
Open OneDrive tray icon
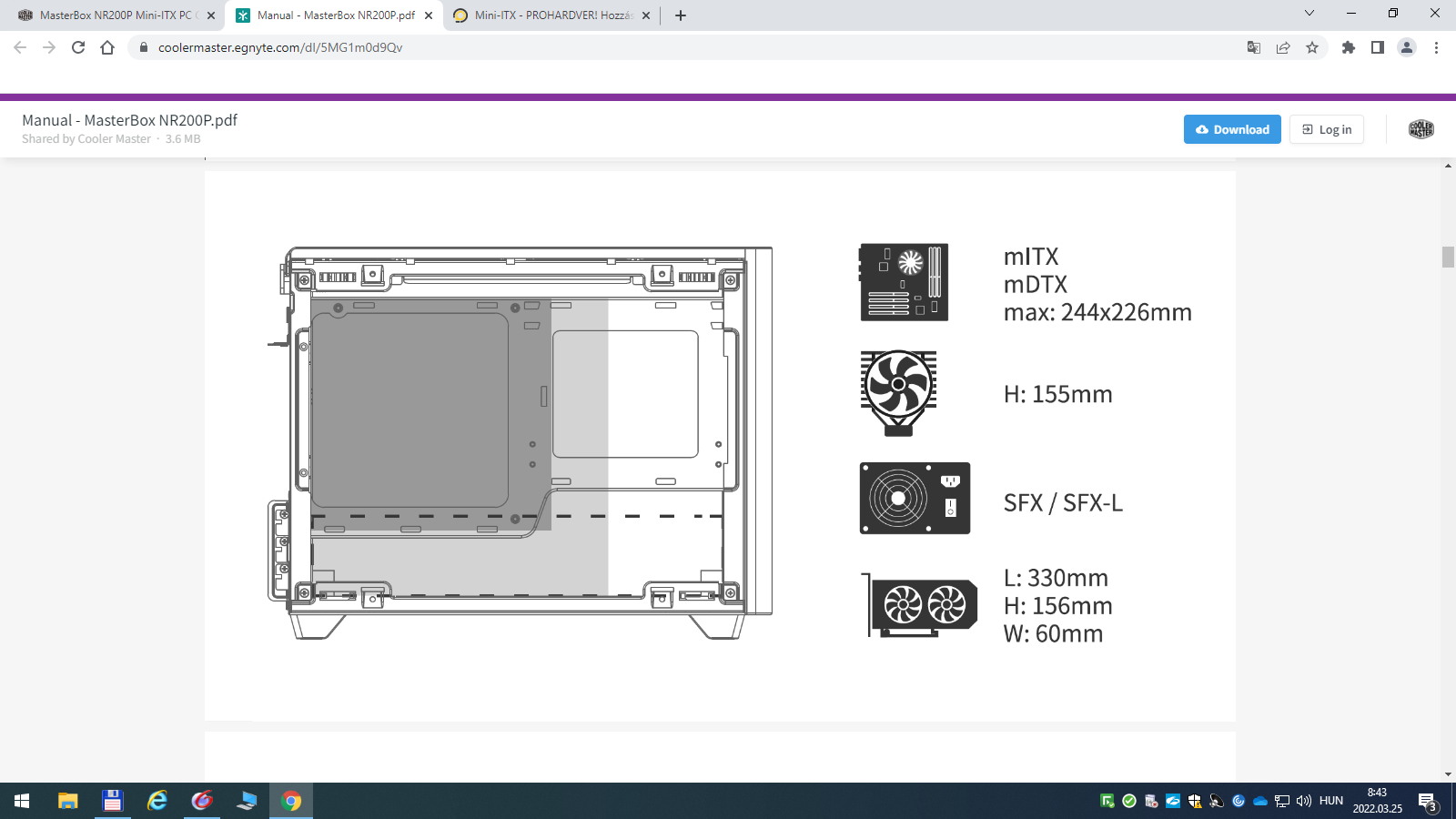[x=1260, y=801]
